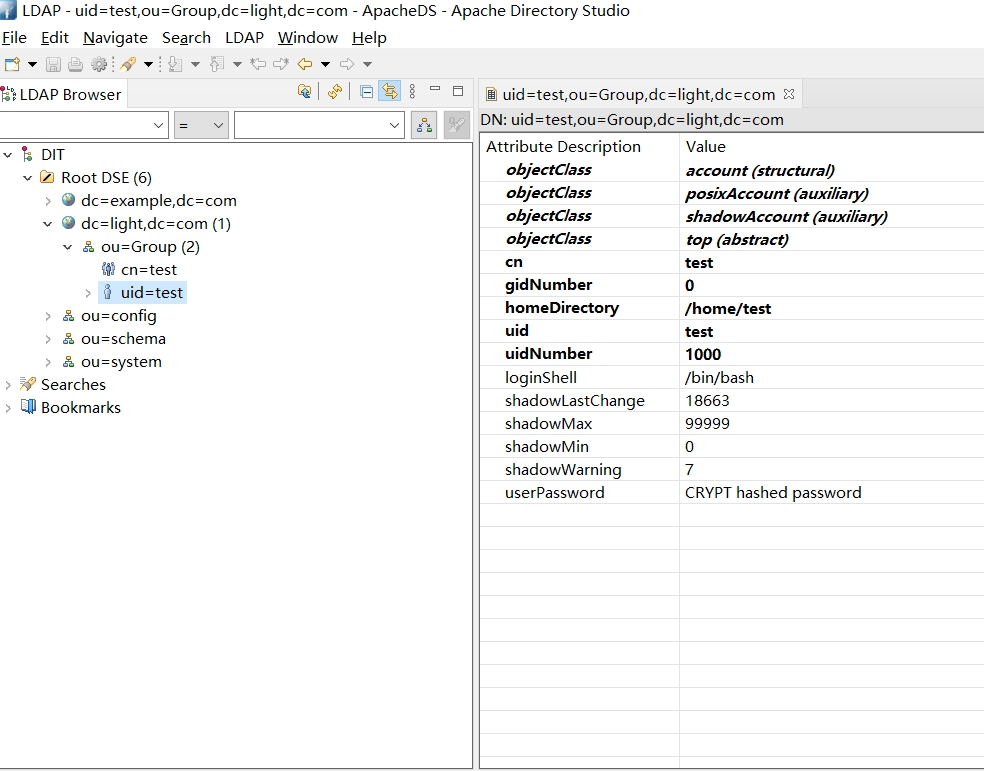Screen dimensions: 984x771
Task: Click the New wizard toolbar icon
Action: pyautogui.click(x=13, y=64)
